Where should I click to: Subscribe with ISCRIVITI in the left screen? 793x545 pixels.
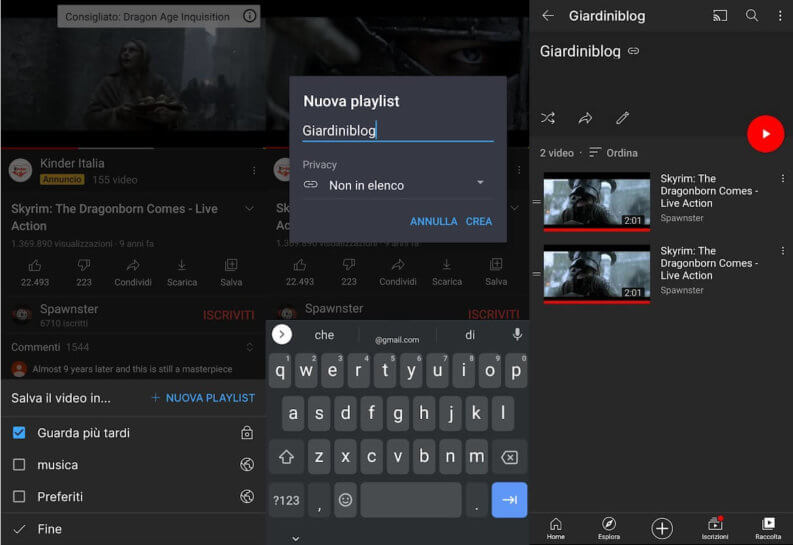pyautogui.click(x=229, y=315)
